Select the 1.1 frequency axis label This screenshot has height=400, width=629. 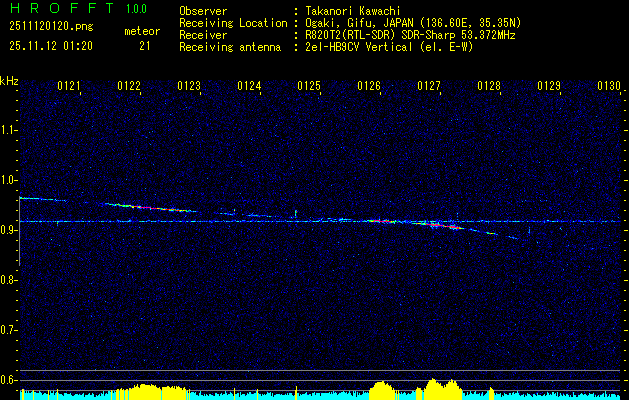point(9,129)
